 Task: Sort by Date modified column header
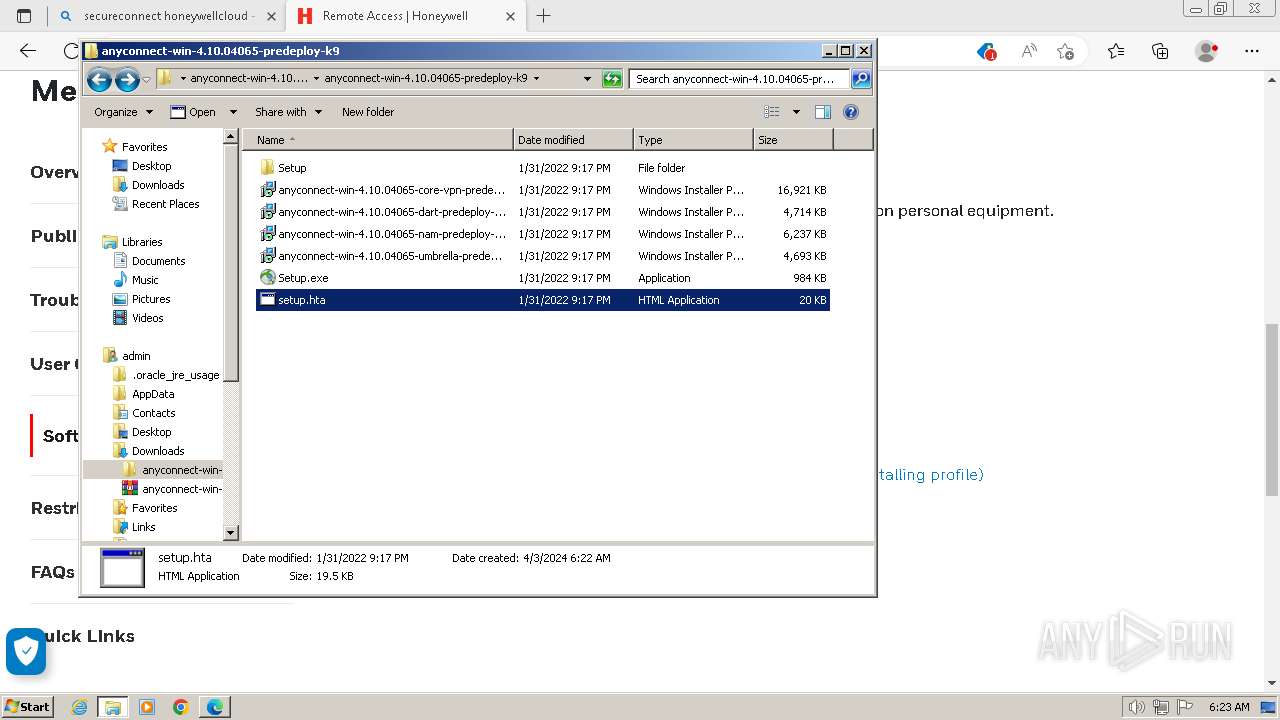click(x=573, y=140)
